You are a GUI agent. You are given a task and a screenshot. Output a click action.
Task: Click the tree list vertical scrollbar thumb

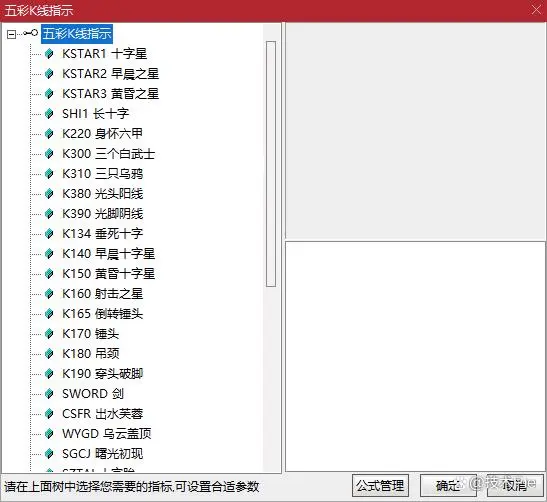[271, 164]
